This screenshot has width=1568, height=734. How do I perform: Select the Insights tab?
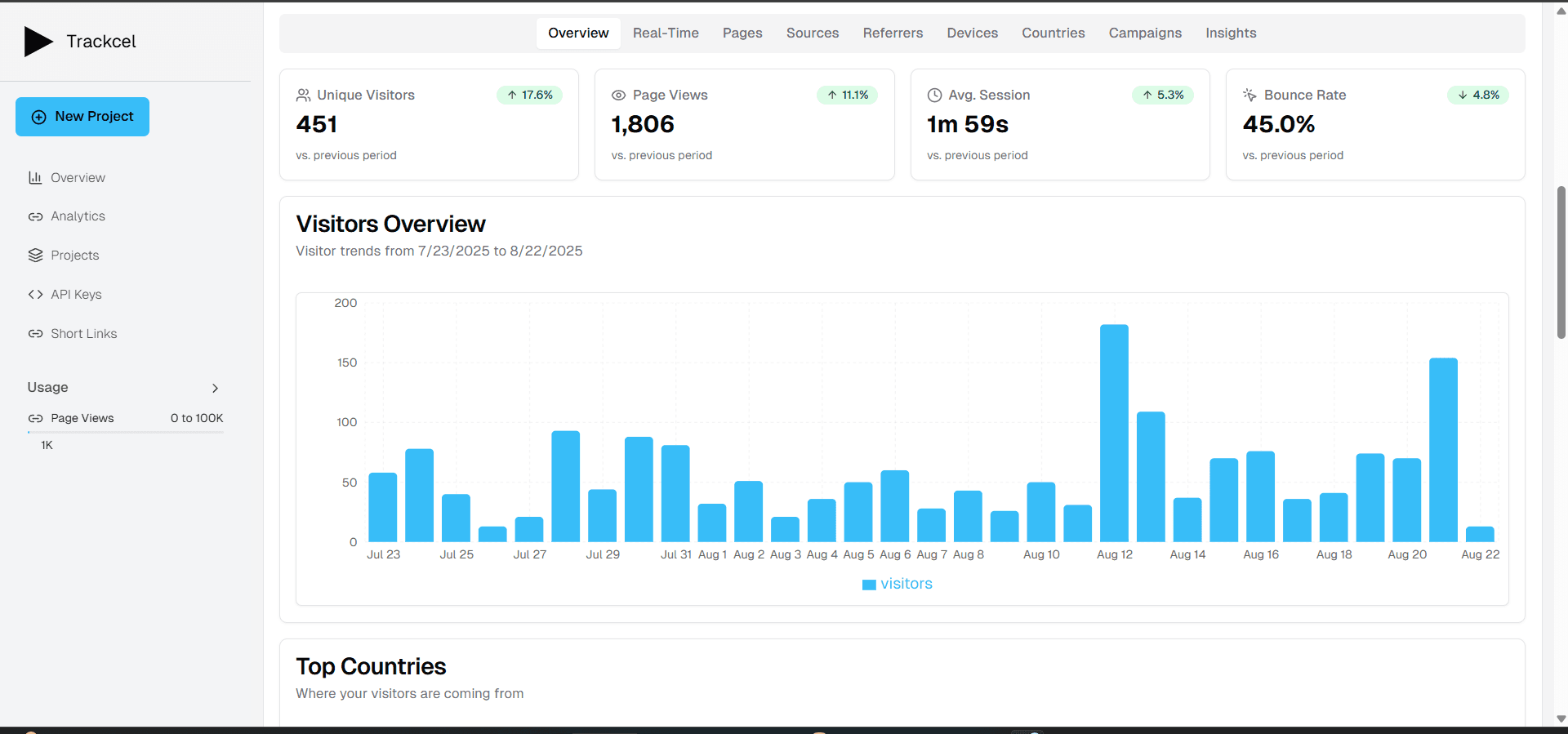click(1231, 33)
